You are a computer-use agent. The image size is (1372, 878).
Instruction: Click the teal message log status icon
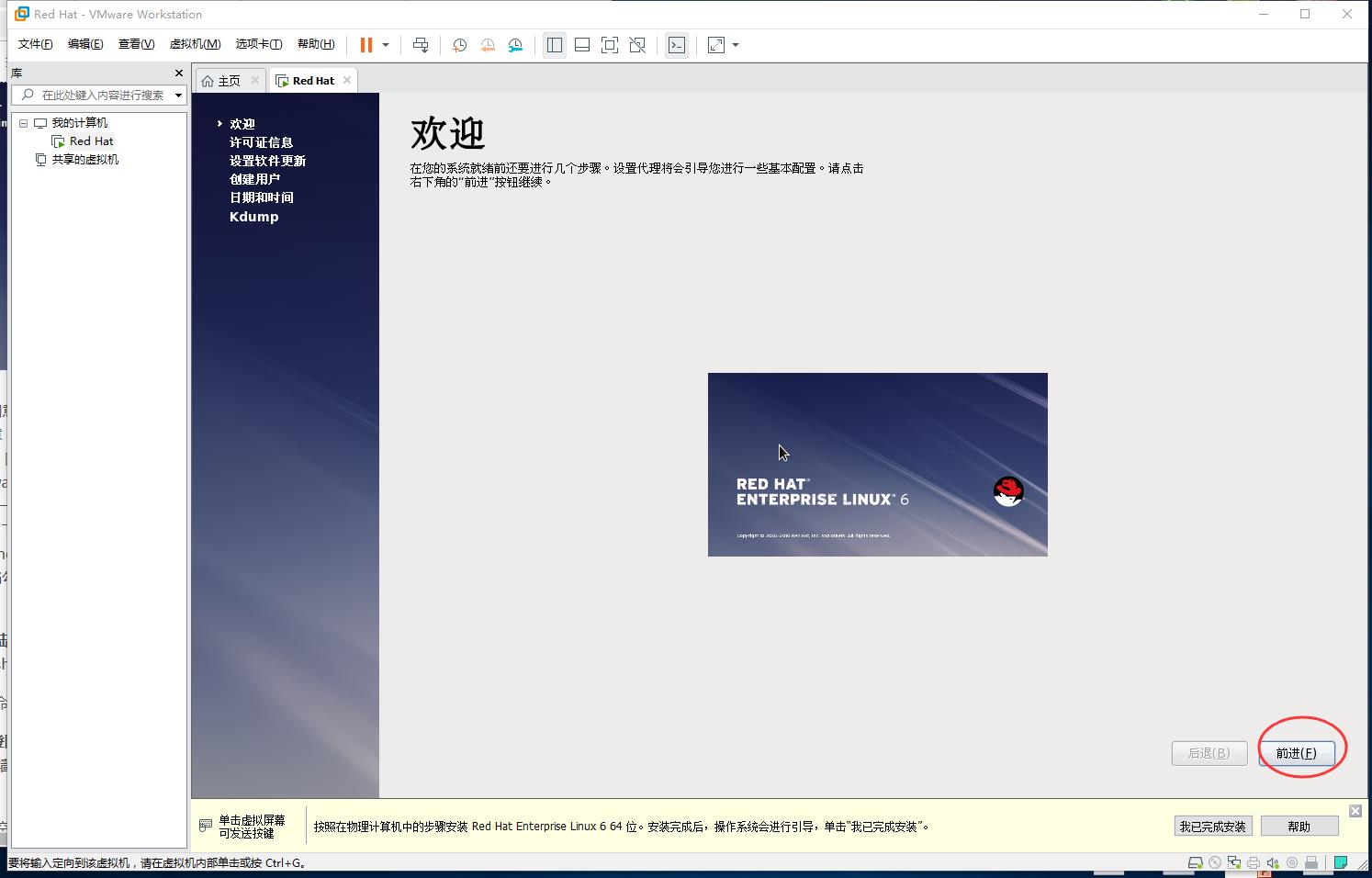coord(1341,863)
